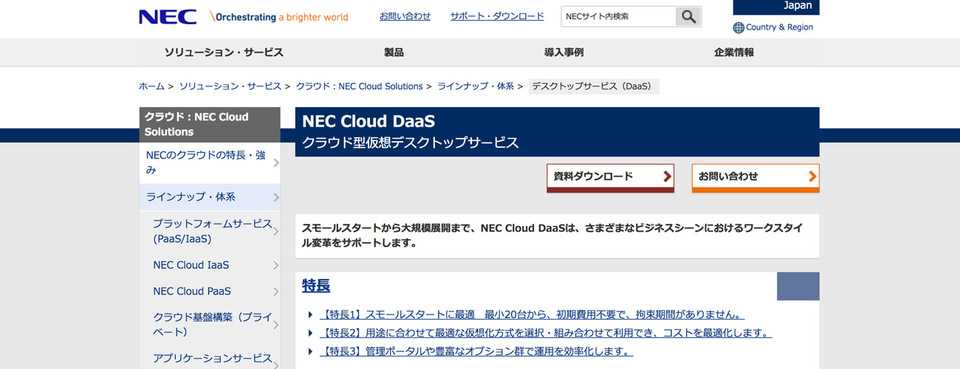Click ラインナップ・体系 breadcrumb link

pos(476,86)
